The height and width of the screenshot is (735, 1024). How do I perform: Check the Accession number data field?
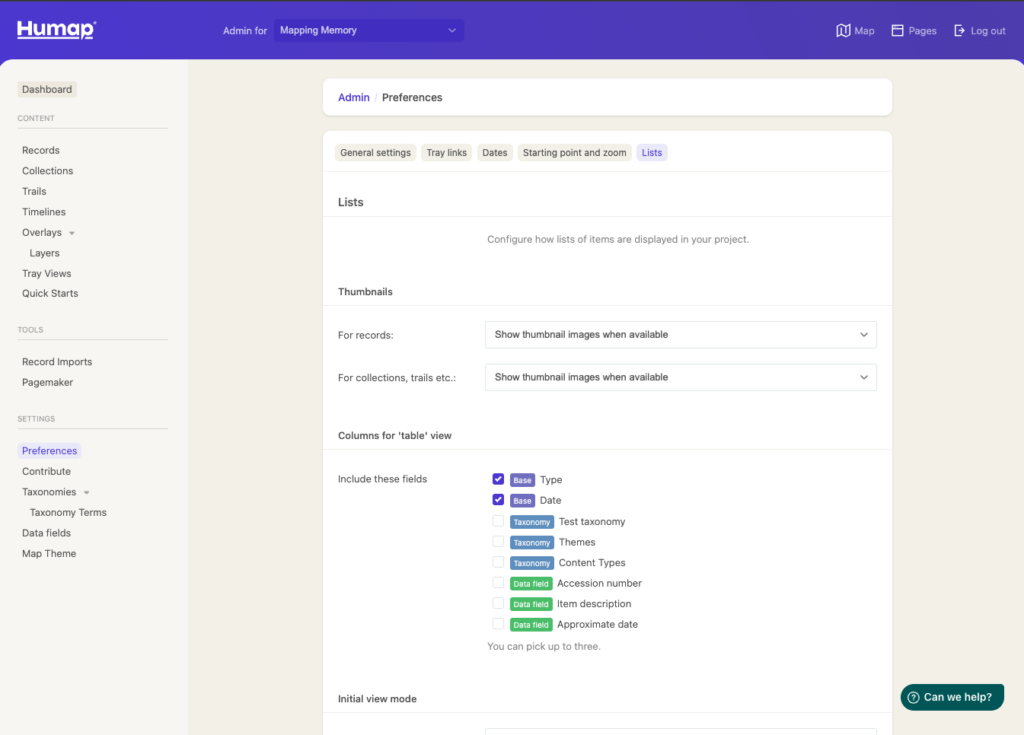[x=498, y=582]
